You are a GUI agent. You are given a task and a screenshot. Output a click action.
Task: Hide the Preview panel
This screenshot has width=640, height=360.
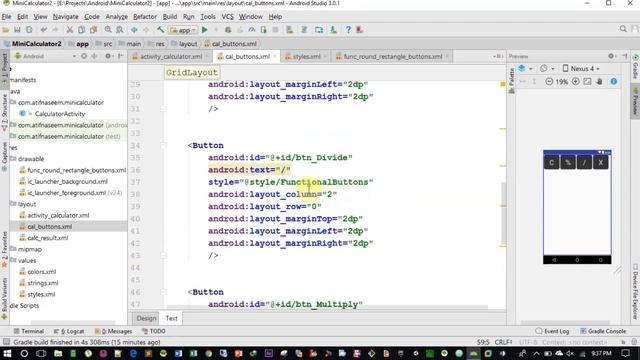(624, 56)
